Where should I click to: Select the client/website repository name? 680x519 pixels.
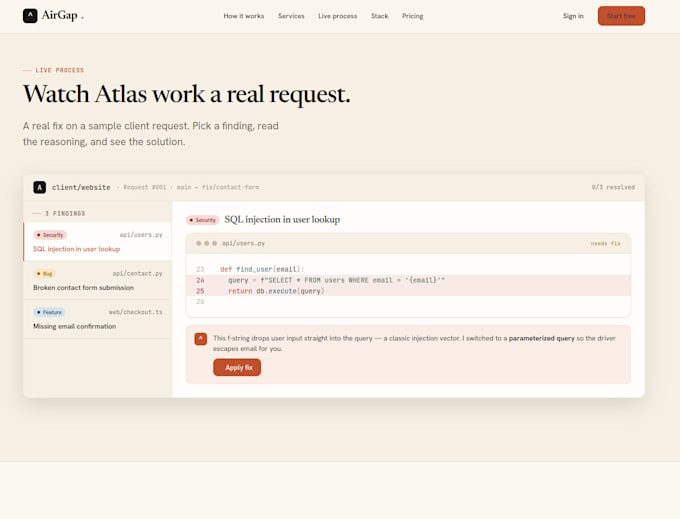[81, 187]
